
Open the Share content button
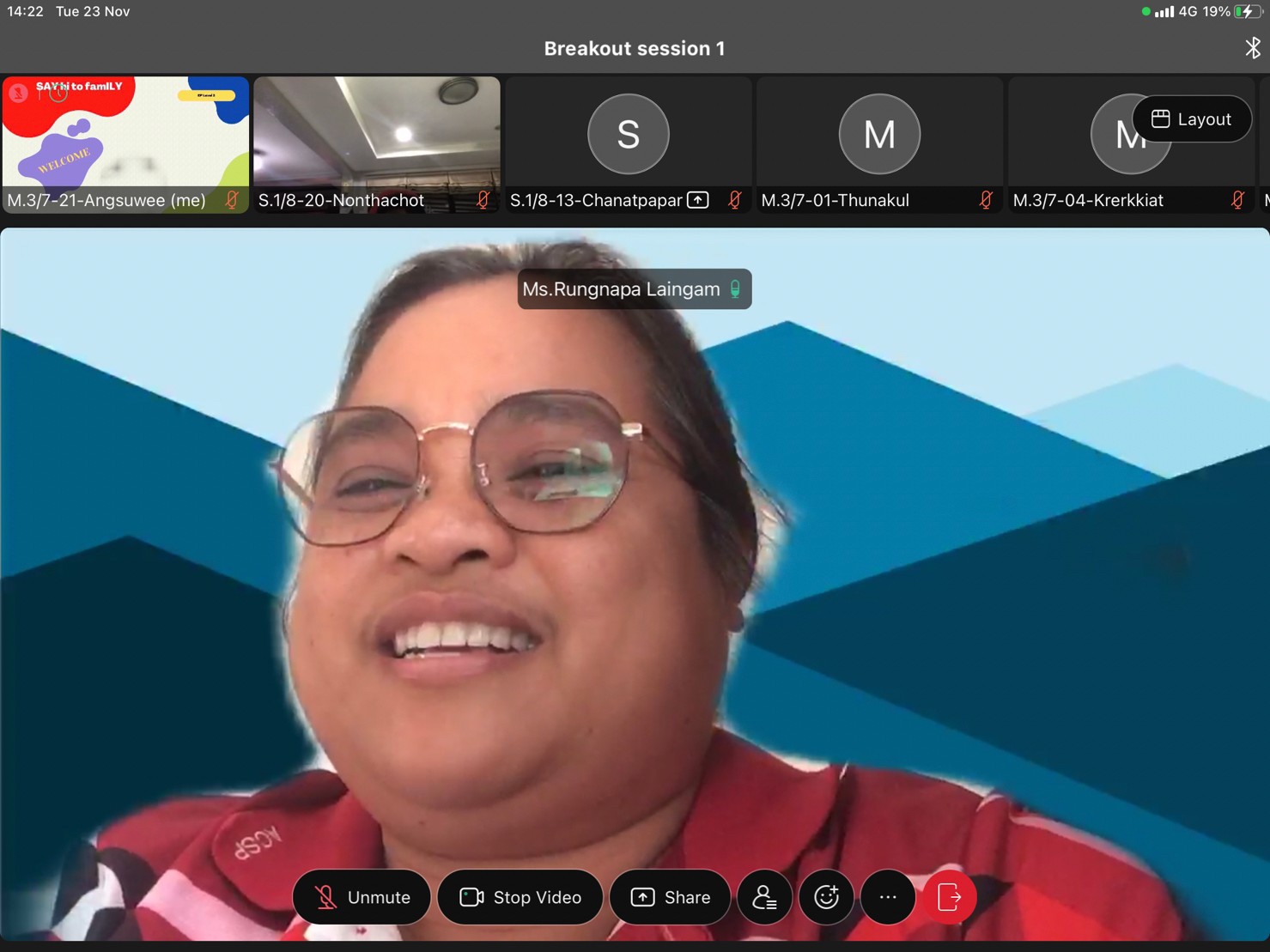tap(671, 897)
